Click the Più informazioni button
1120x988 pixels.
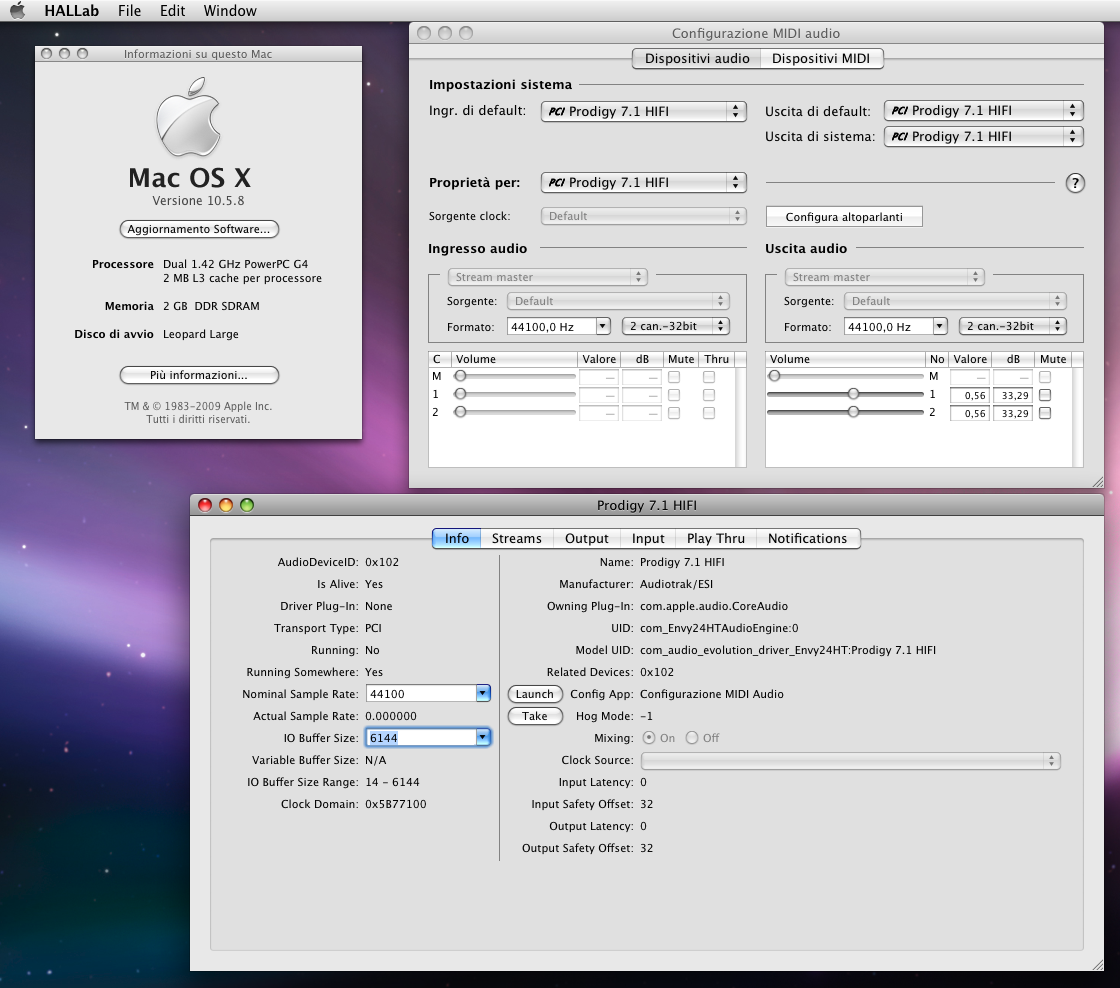coord(199,375)
